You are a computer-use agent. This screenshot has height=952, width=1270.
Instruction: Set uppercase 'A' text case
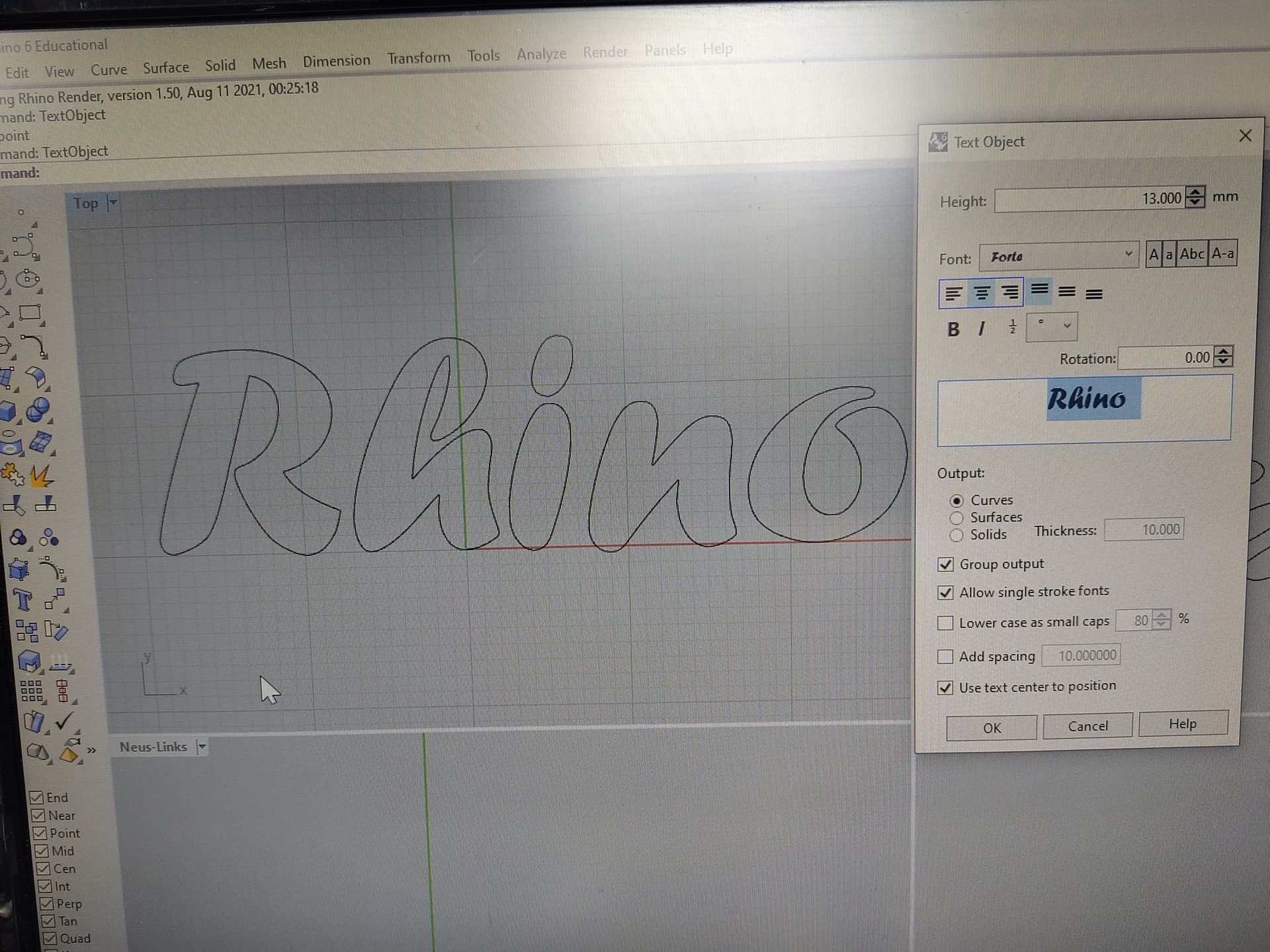click(1154, 255)
